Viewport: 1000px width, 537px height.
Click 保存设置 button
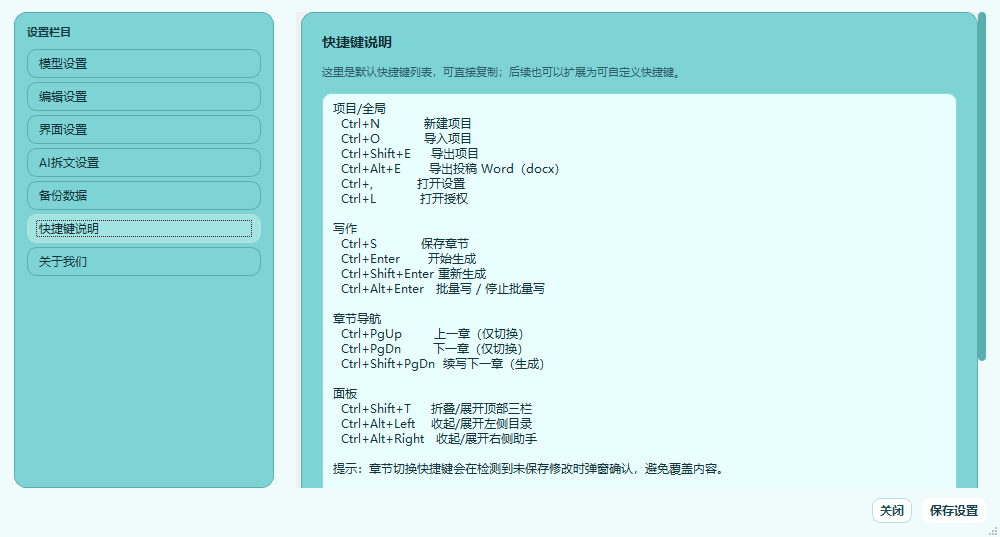coord(953,511)
